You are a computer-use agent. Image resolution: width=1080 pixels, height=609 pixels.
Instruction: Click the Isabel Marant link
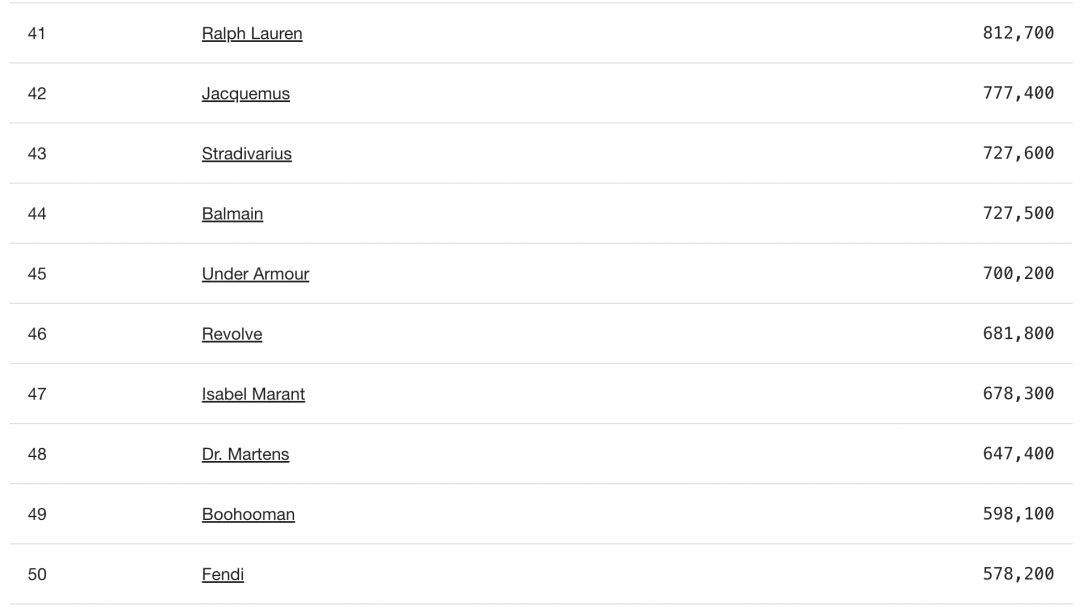click(x=253, y=394)
